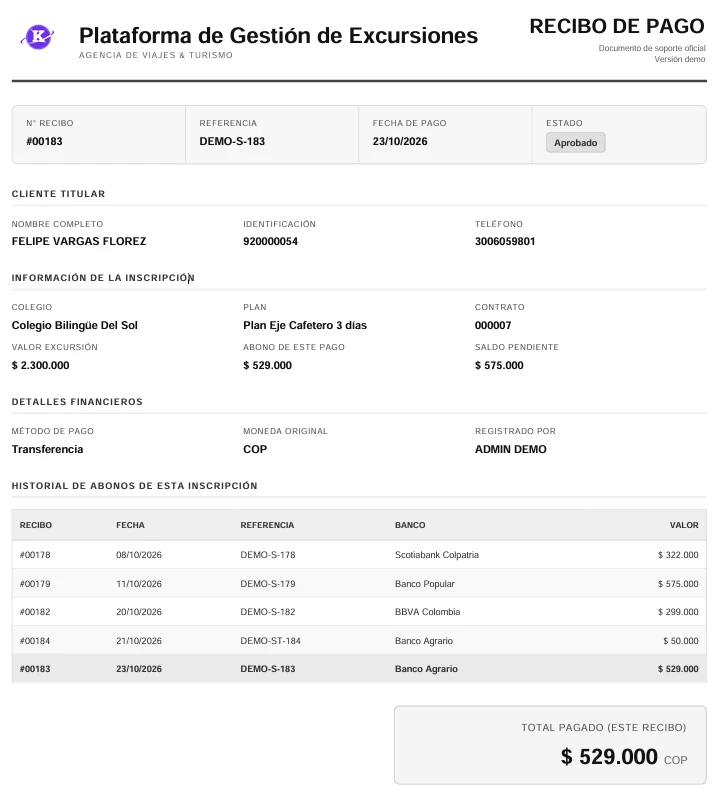Click the reference DEMO-S-179
The image size is (713, 788).
click(268, 584)
